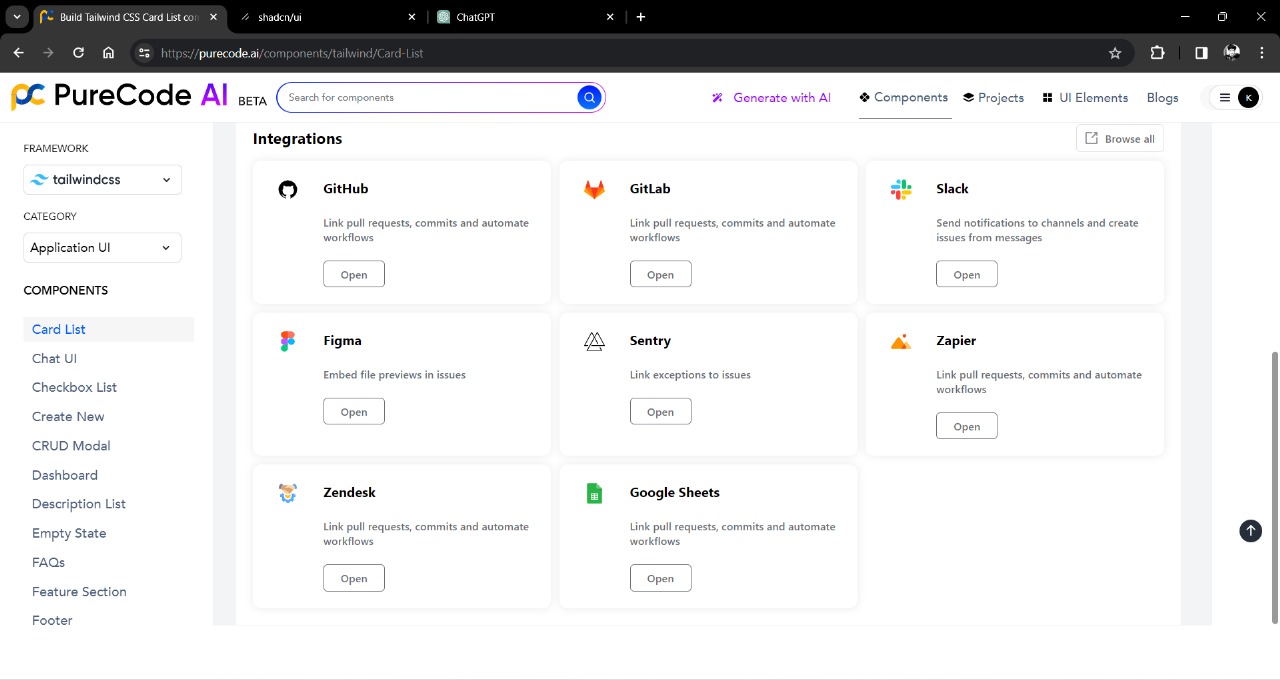
Task: Toggle the browser side panel icon
Action: tap(1201, 53)
